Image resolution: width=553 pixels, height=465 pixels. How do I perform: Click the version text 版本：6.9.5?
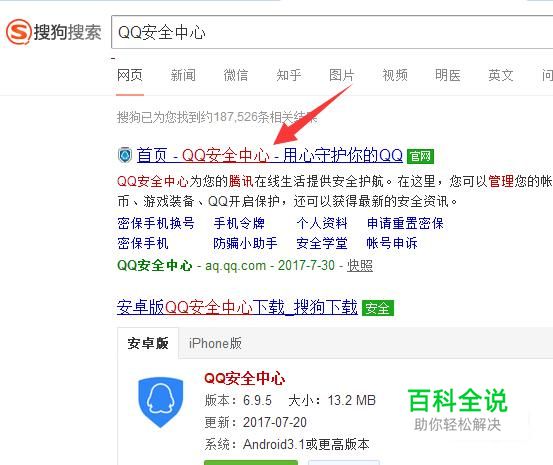(238, 400)
